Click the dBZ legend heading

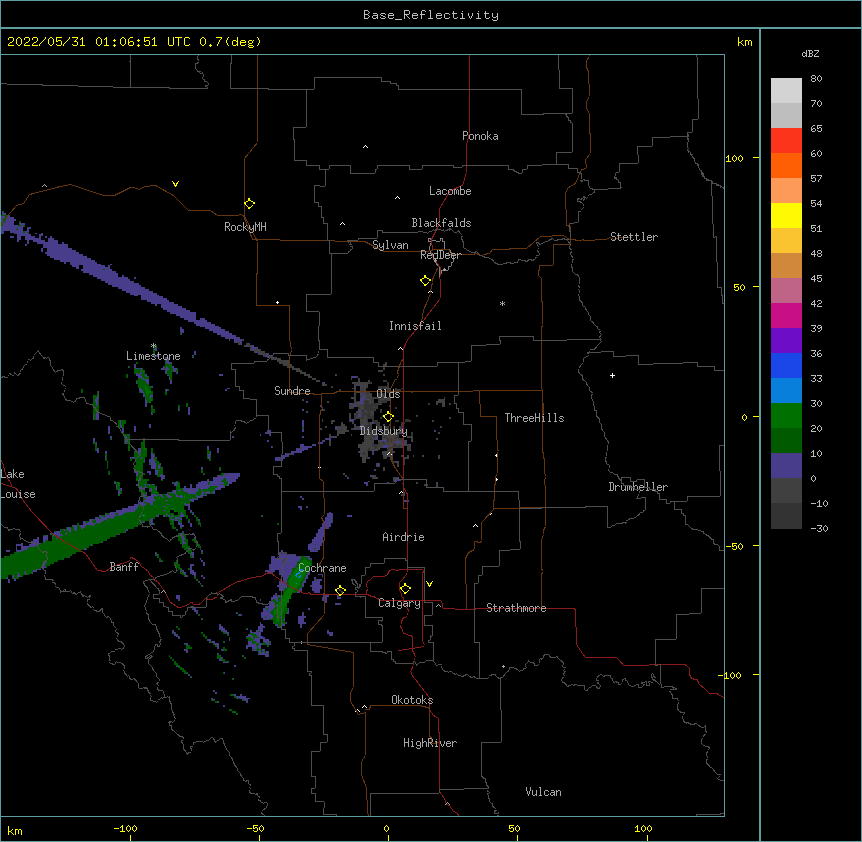tap(810, 54)
